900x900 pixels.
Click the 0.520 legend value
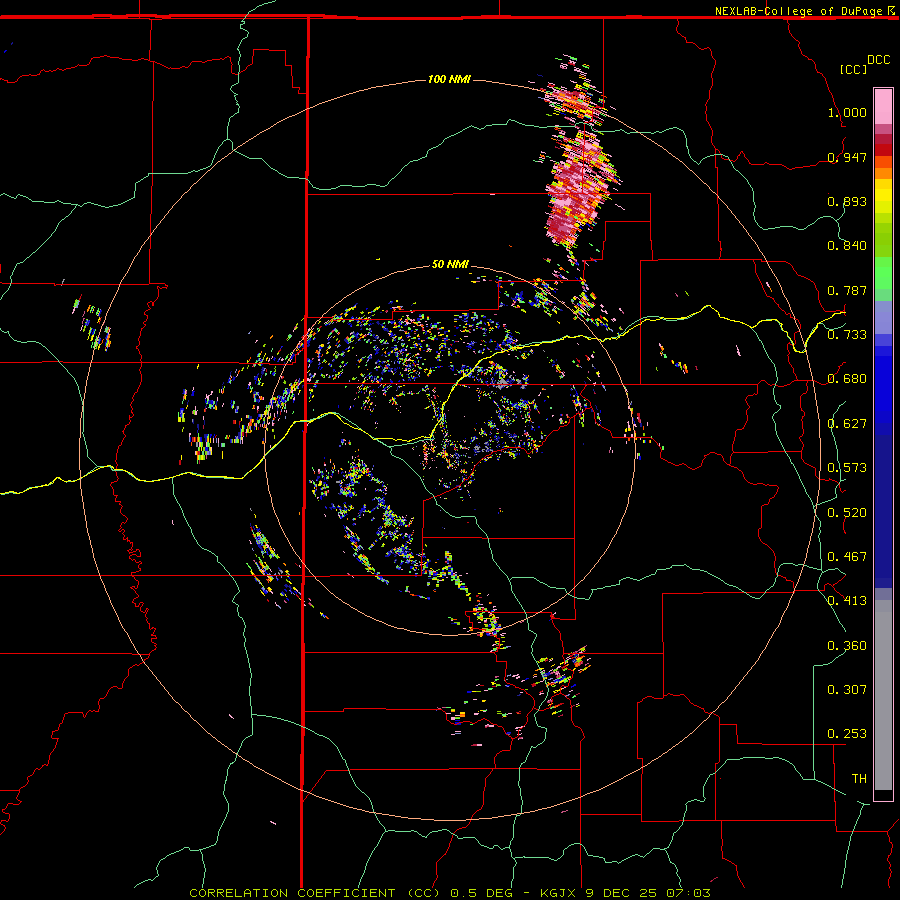tap(847, 513)
